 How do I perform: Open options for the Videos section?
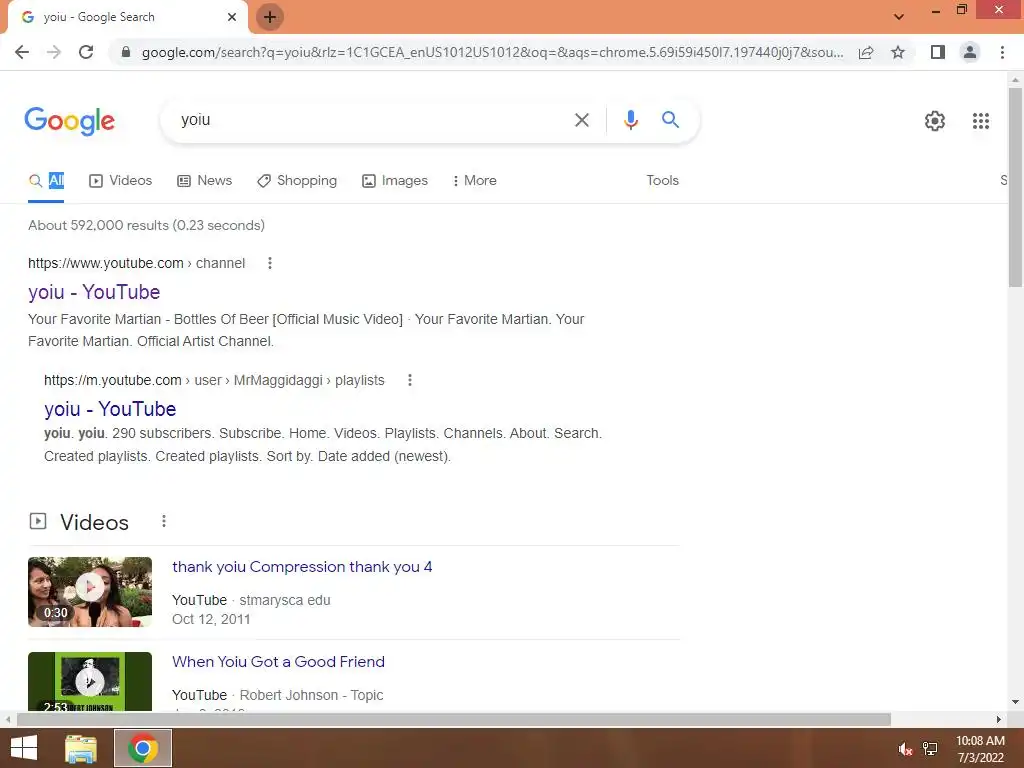pos(164,521)
